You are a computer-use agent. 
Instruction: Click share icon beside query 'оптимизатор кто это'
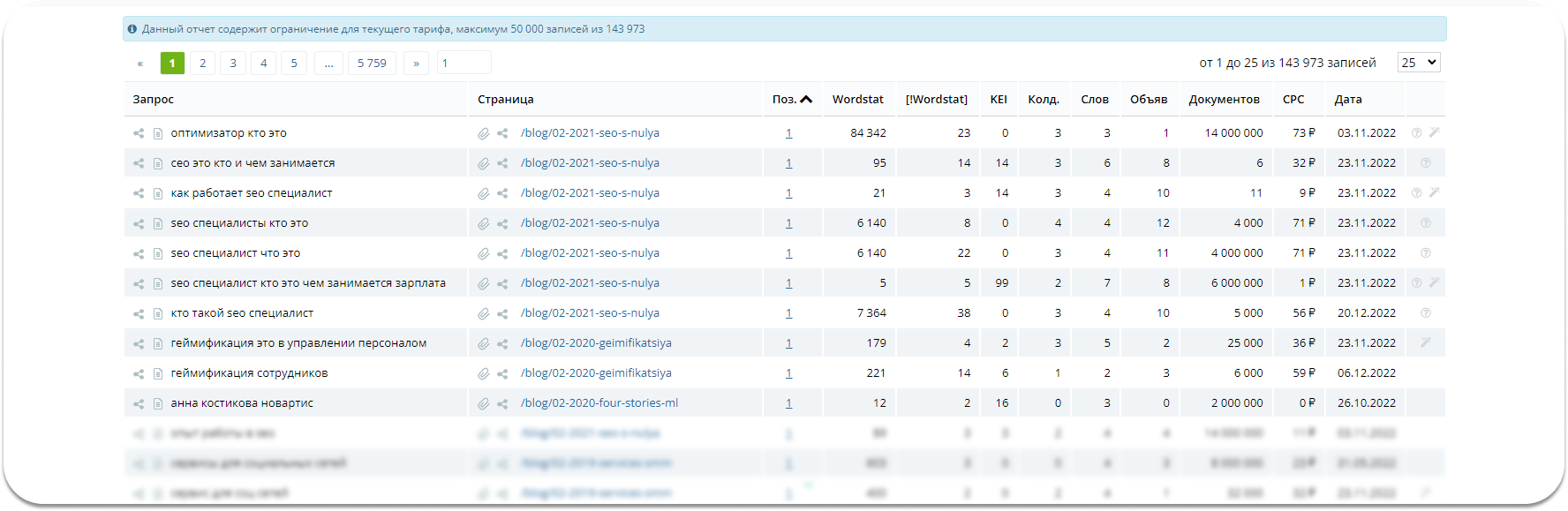[x=139, y=133]
